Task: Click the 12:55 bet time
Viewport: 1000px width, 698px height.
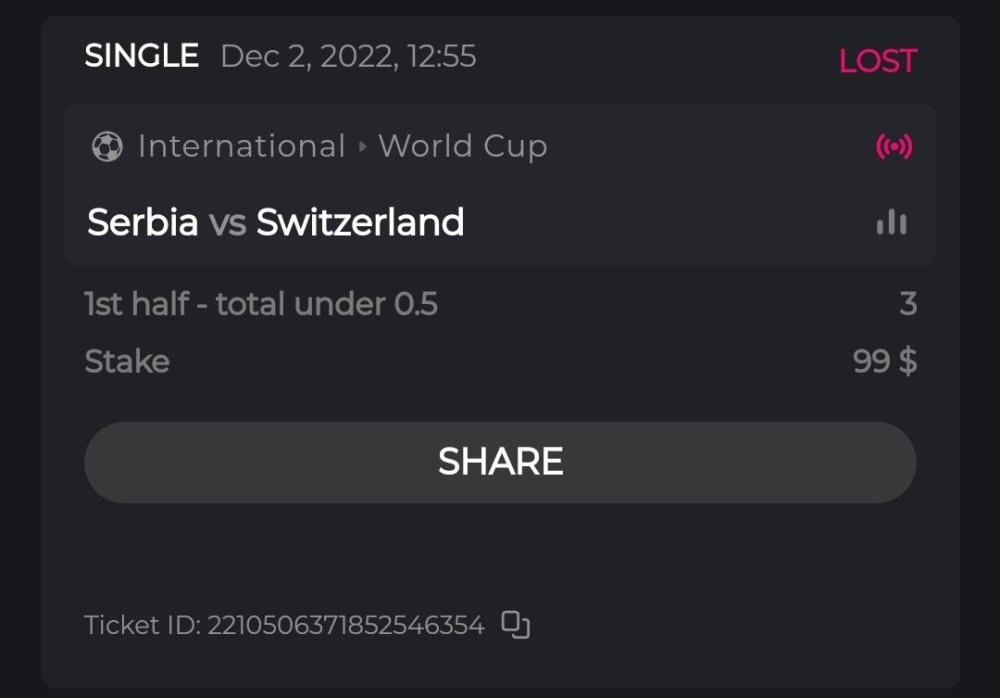Action: tap(441, 56)
